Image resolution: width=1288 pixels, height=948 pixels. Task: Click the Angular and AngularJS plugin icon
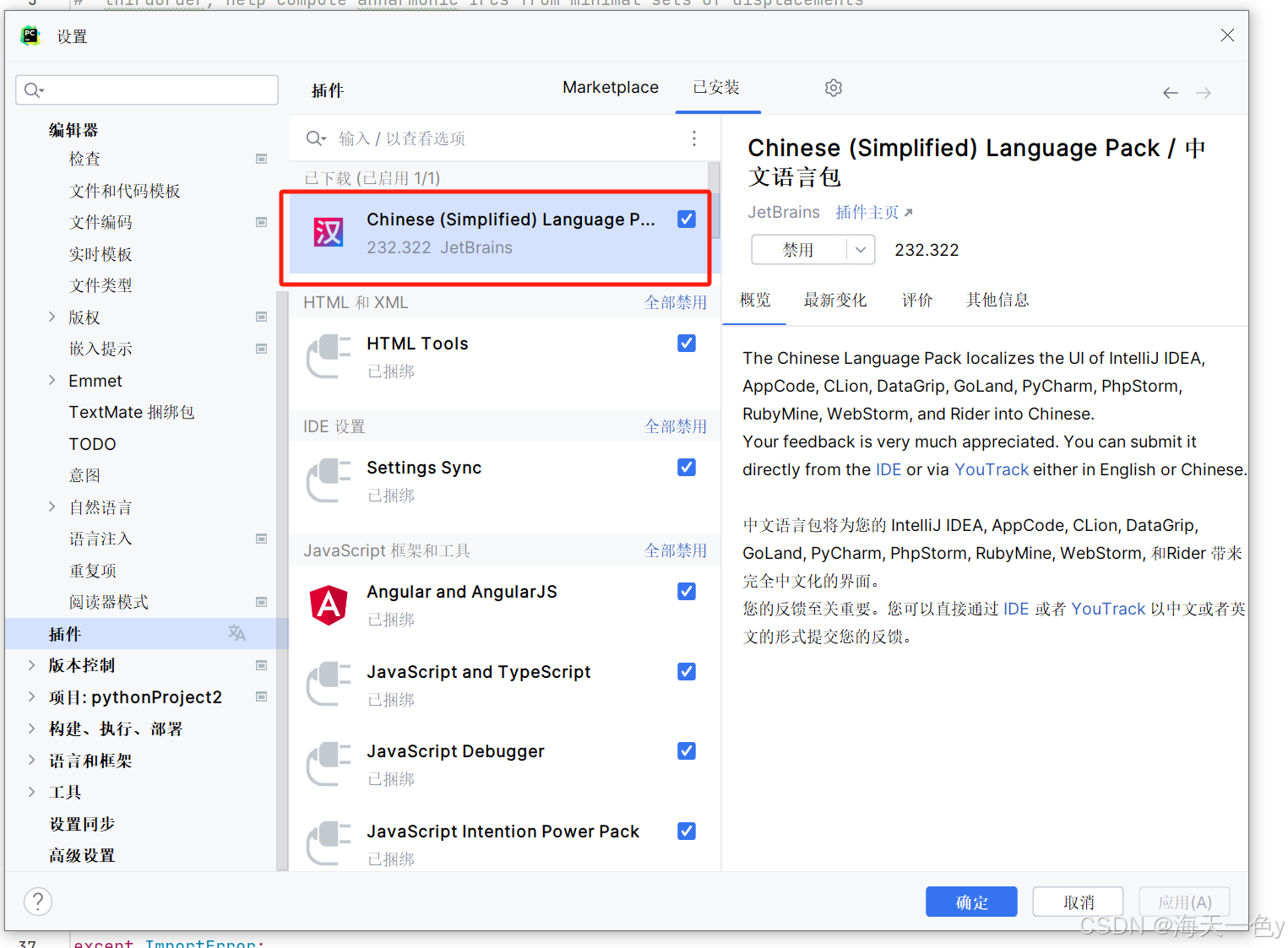[329, 604]
